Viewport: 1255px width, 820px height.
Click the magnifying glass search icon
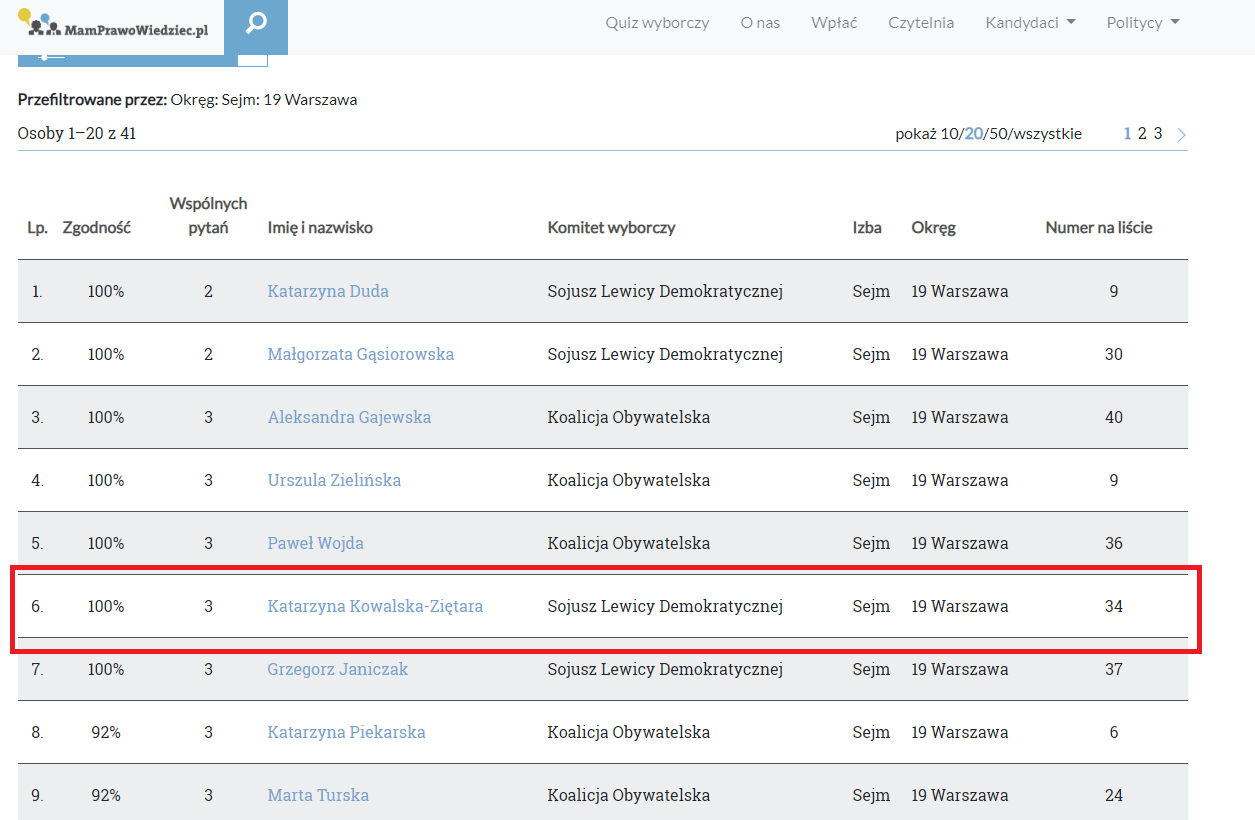click(x=256, y=23)
